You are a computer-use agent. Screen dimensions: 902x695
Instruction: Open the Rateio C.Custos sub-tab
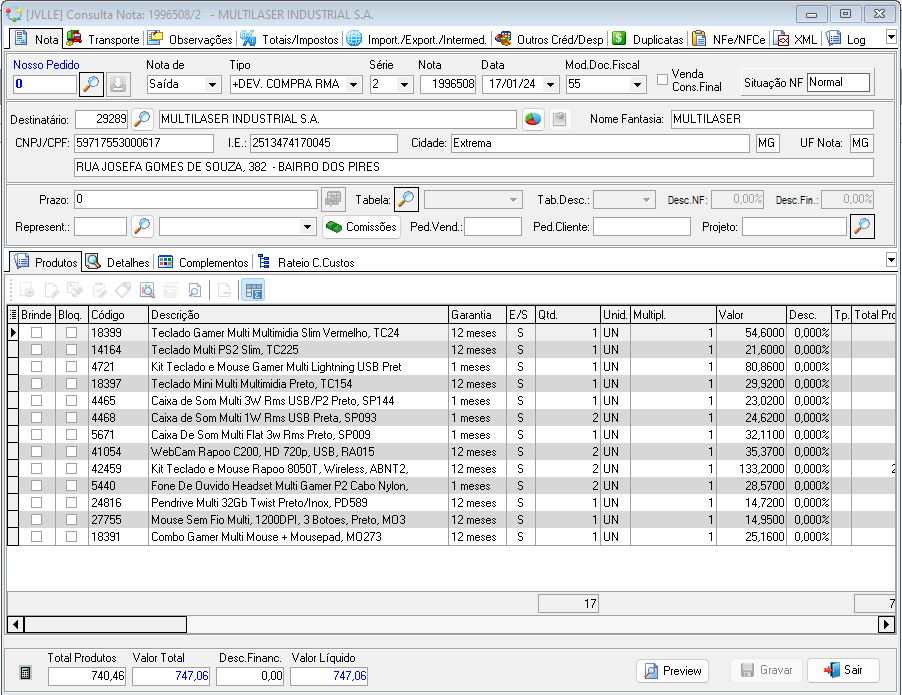click(306, 262)
